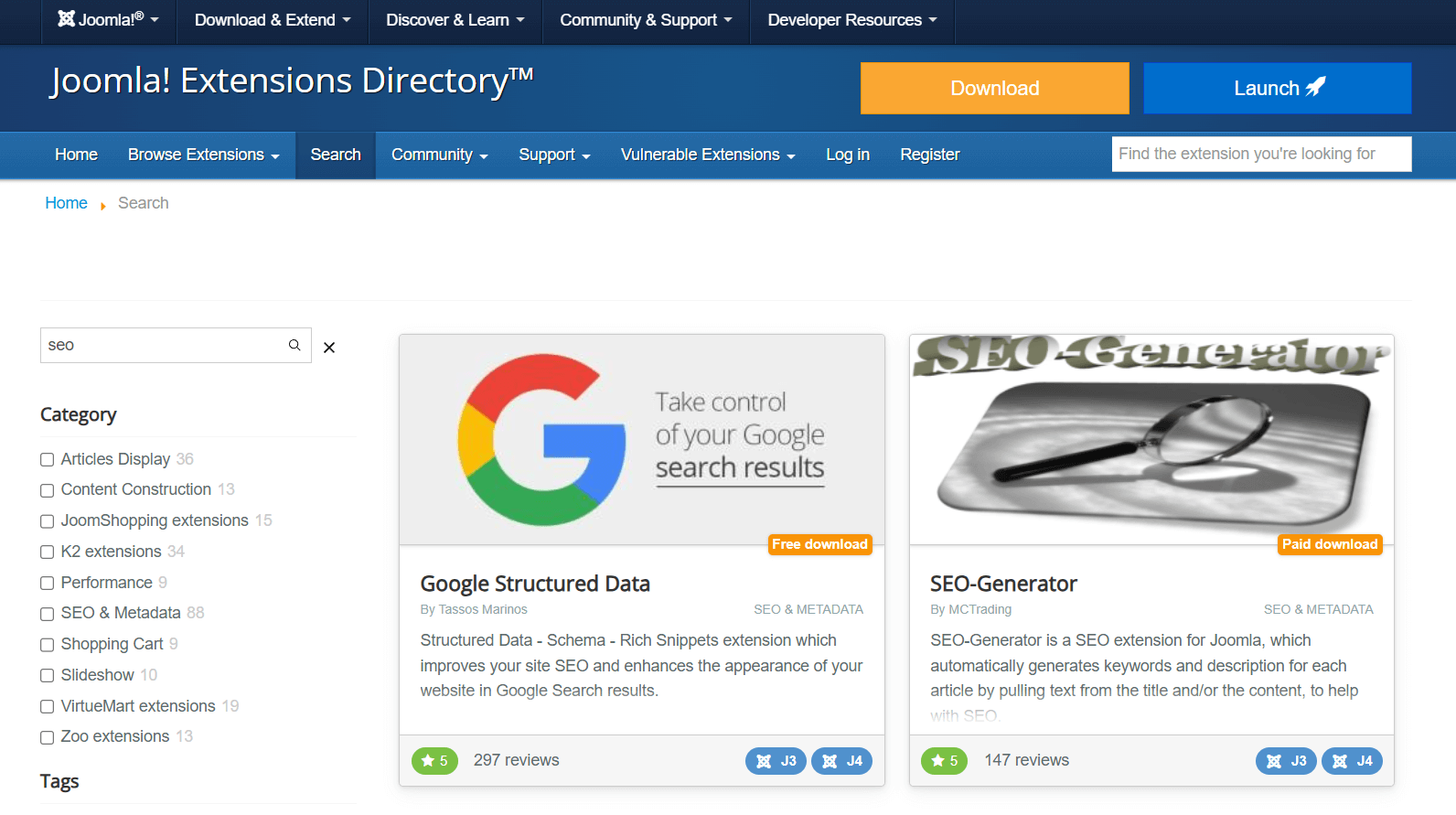Click the J4 badge on Google Structured Data

click(841, 761)
